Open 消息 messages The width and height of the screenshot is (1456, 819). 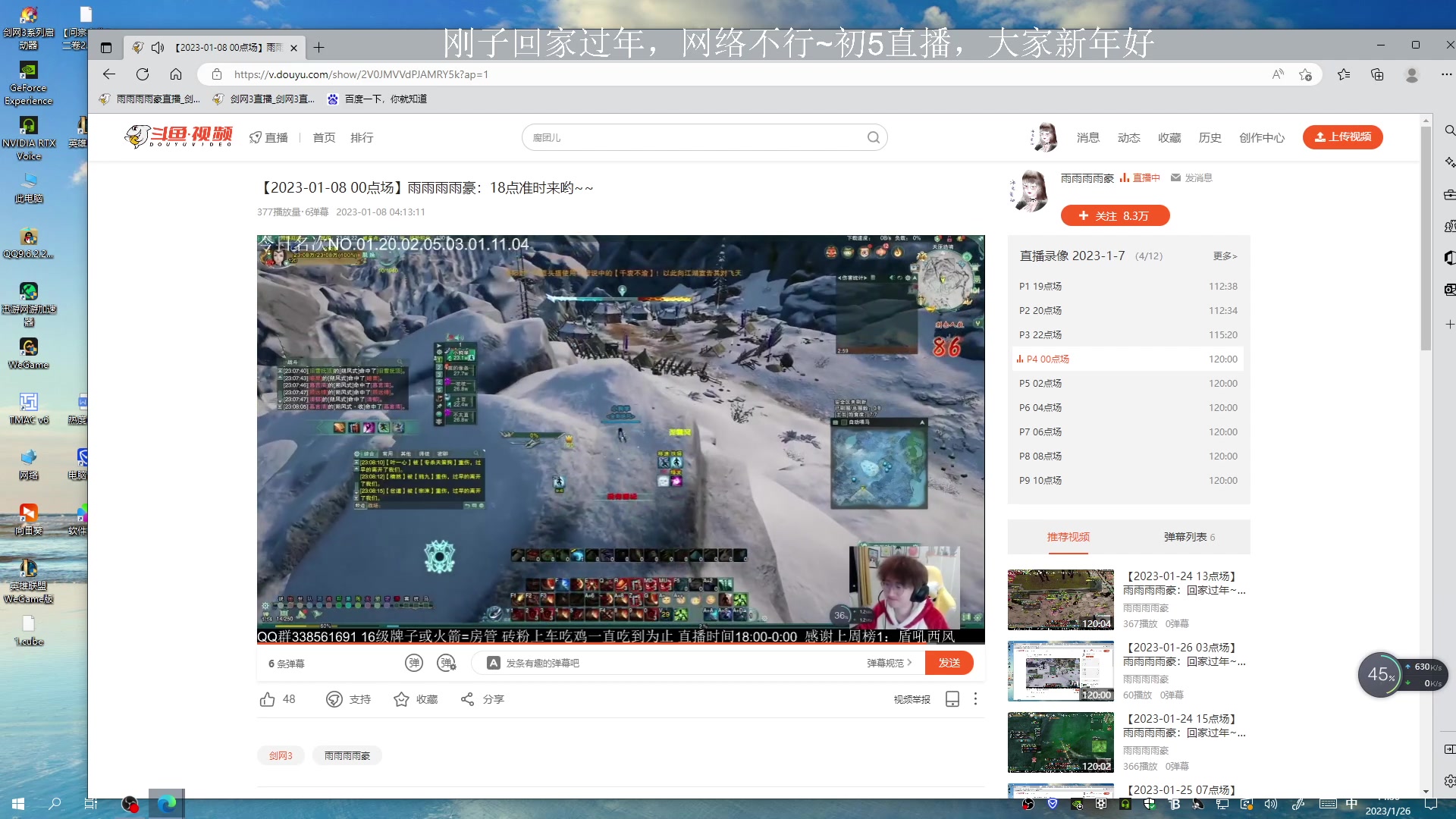1088,137
